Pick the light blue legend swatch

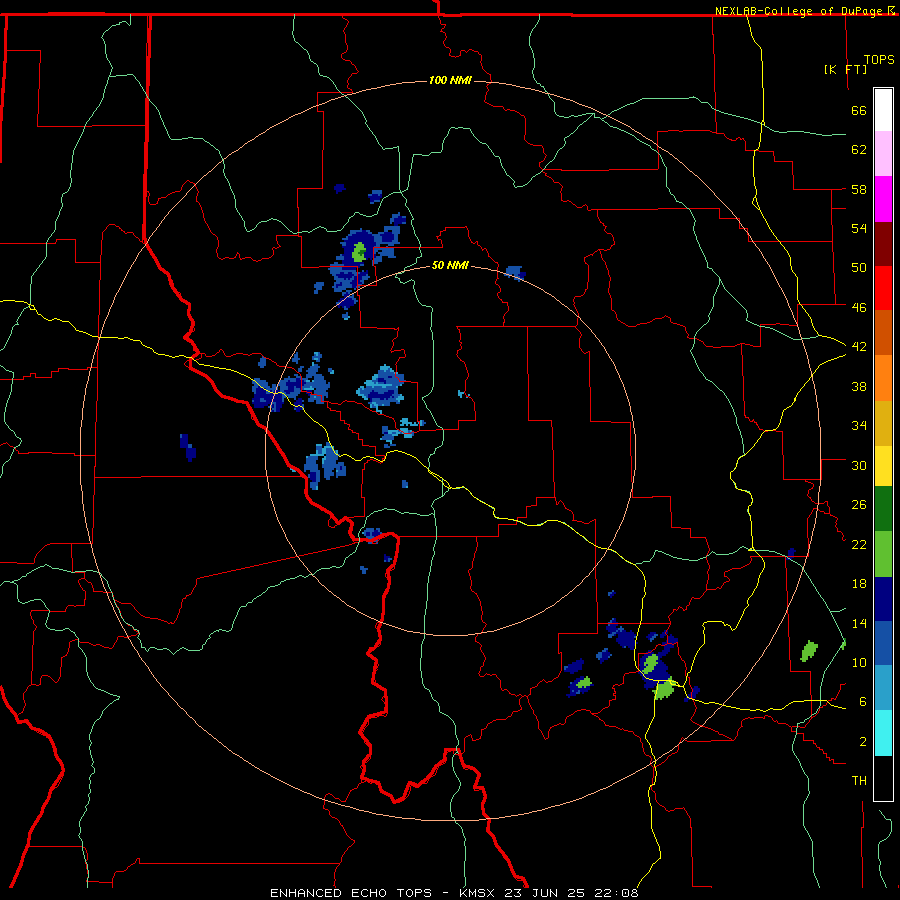point(883,688)
